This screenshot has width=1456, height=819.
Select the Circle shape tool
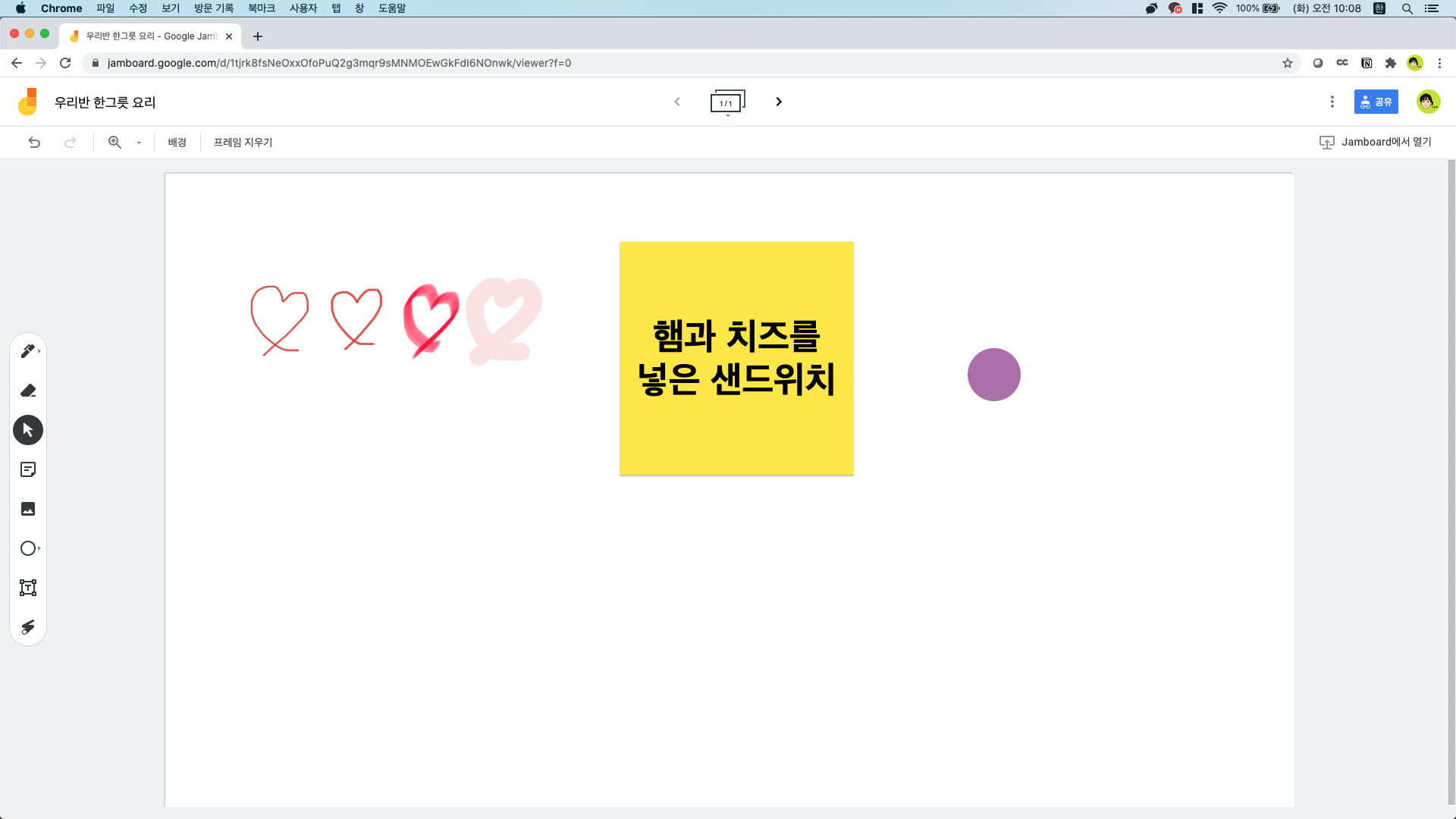(x=28, y=548)
